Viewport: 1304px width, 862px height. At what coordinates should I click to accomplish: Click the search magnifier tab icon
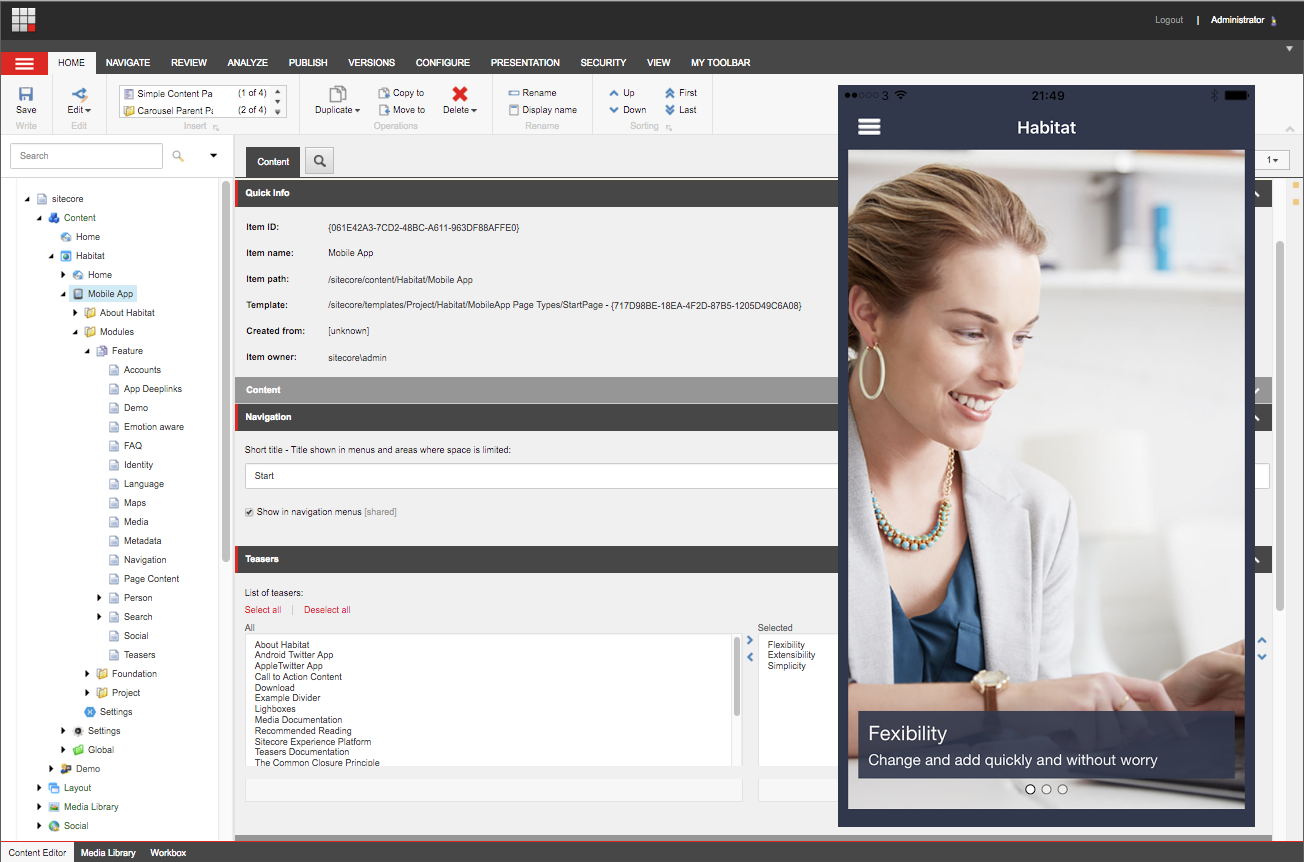[319, 161]
